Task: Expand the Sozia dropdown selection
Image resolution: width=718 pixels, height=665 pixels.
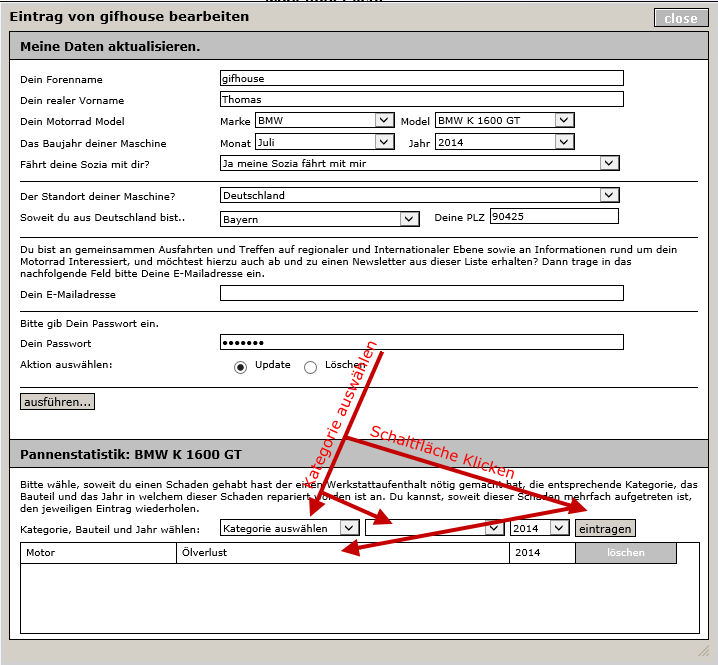Action: [420, 163]
